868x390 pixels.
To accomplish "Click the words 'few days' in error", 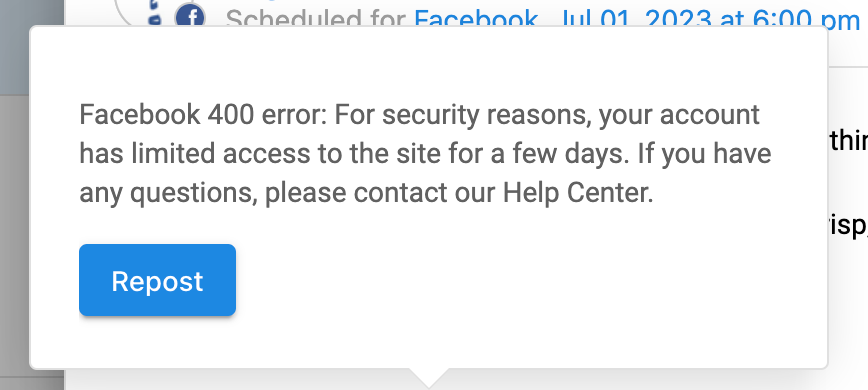I will (570, 154).
